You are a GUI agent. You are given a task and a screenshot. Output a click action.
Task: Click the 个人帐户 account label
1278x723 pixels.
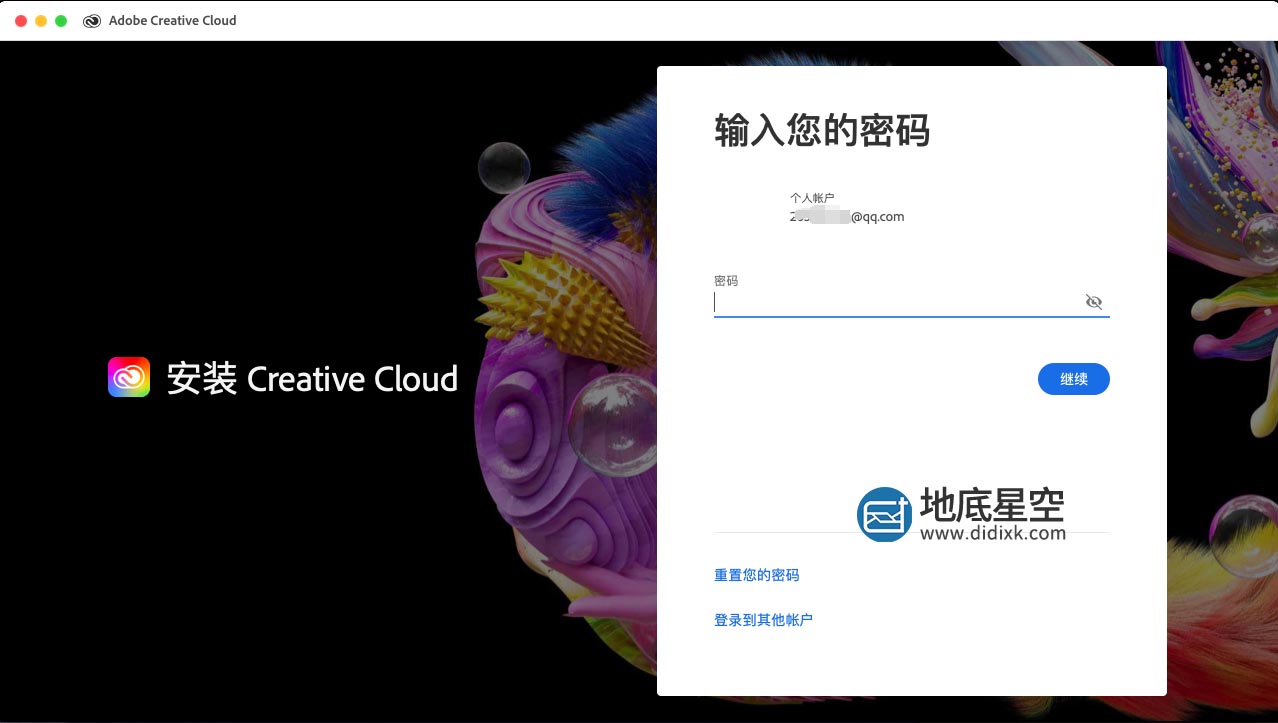tap(812, 198)
